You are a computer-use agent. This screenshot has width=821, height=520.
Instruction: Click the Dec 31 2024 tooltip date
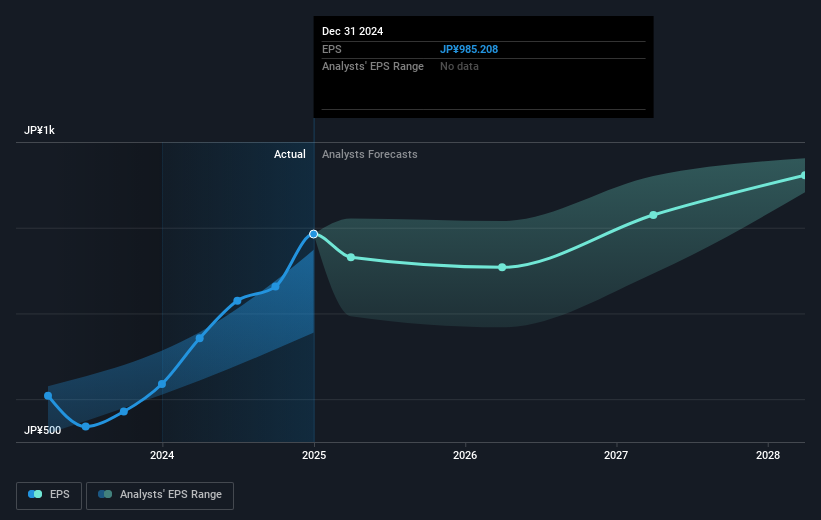(352, 31)
